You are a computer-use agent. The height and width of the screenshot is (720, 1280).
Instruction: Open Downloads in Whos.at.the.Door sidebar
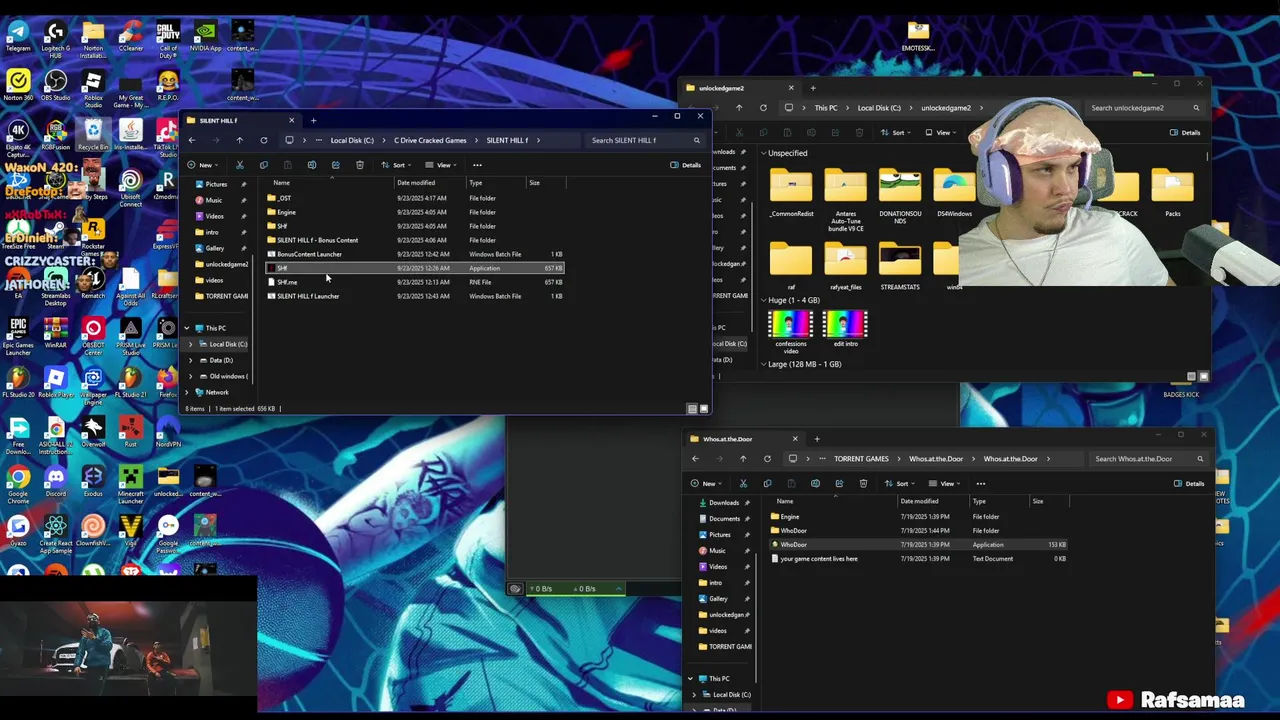tap(724, 503)
